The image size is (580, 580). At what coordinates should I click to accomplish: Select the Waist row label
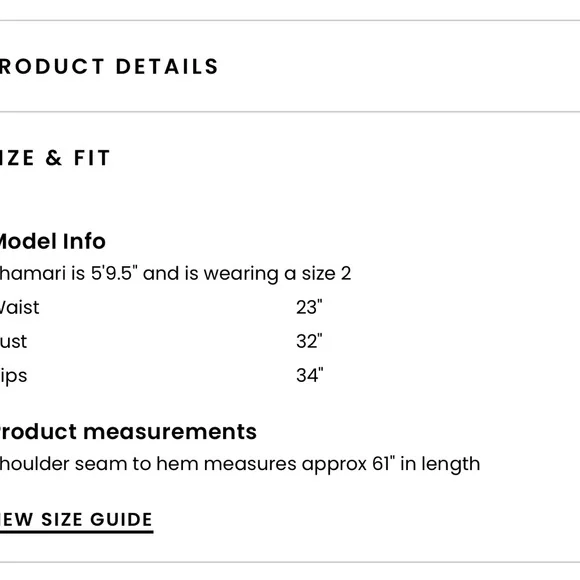19,307
